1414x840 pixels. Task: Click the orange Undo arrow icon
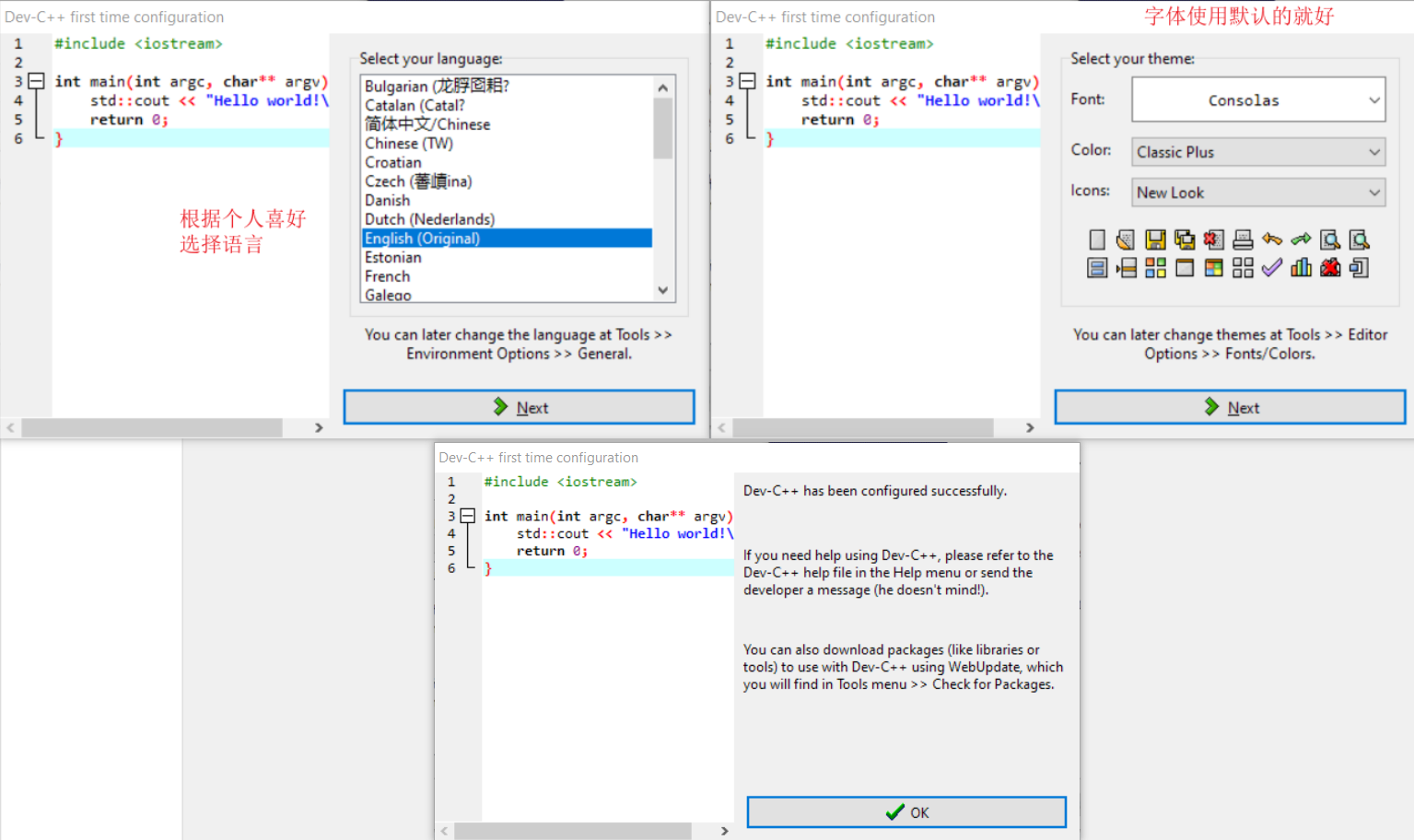tap(1272, 239)
